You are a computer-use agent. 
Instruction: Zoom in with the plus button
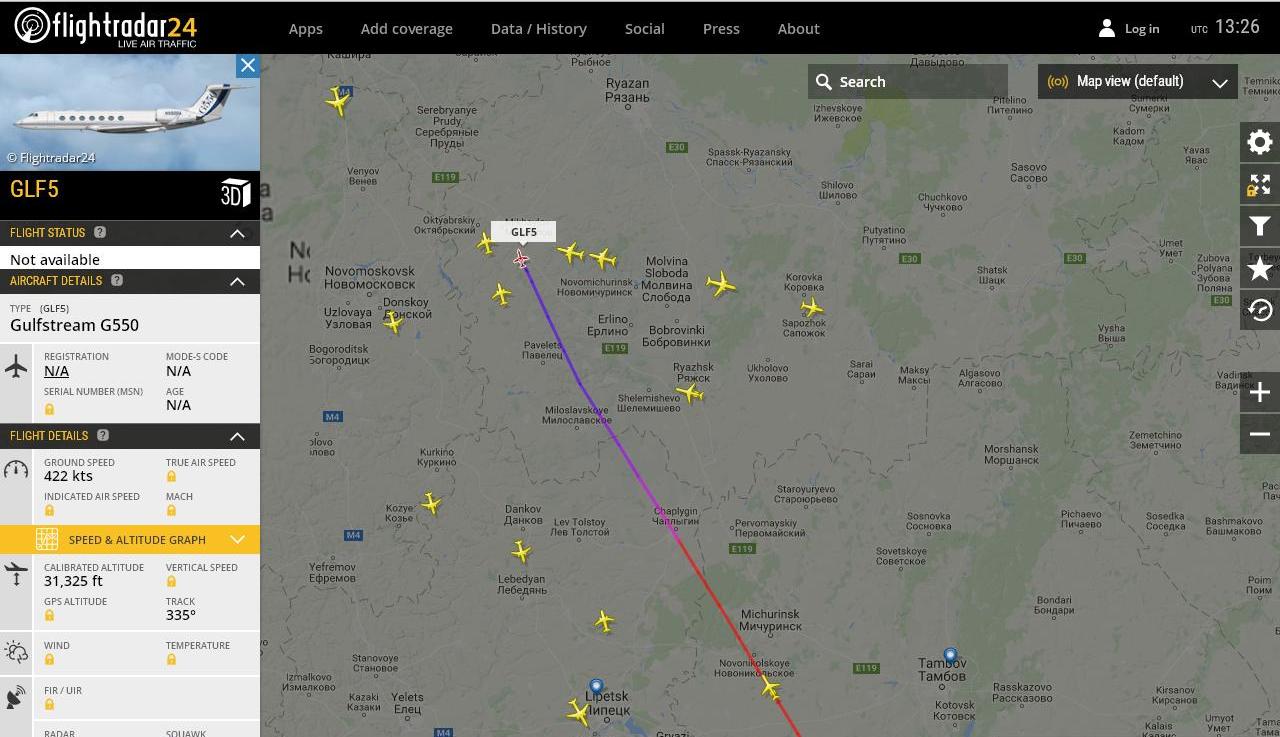pyautogui.click(x=1260, y=393)
